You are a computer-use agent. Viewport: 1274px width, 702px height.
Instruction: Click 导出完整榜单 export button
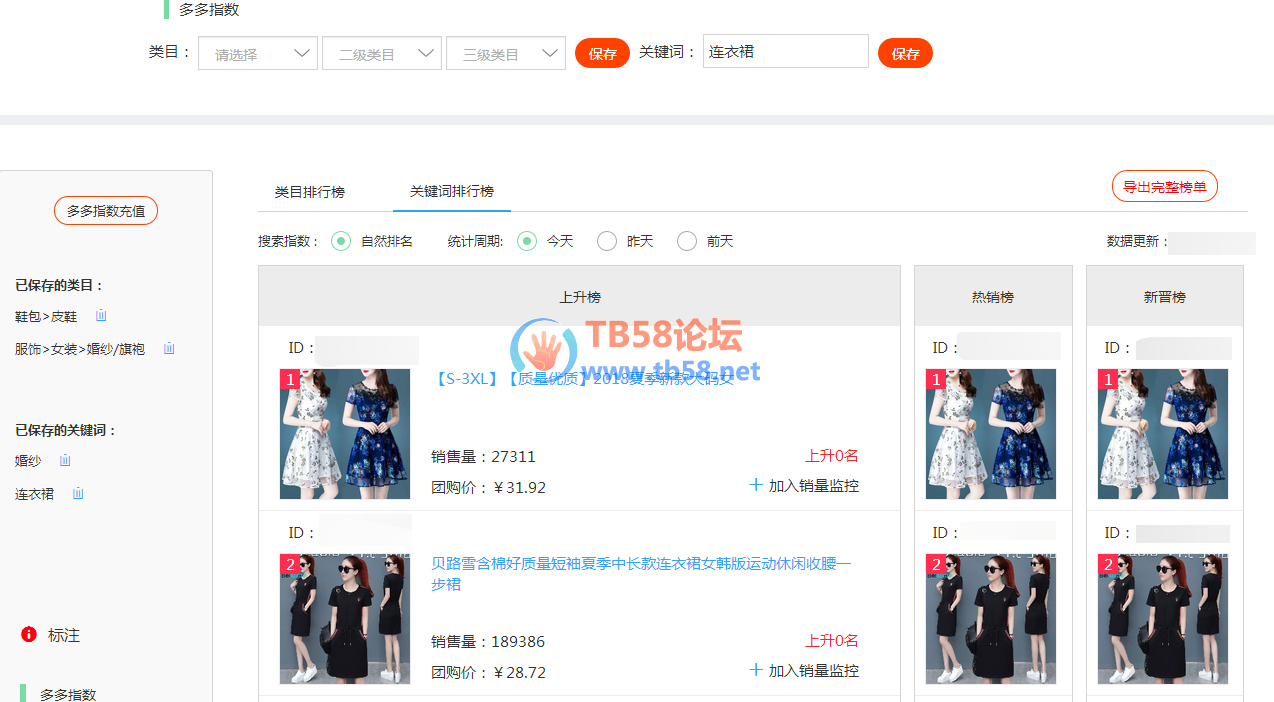coord(1164,187)
